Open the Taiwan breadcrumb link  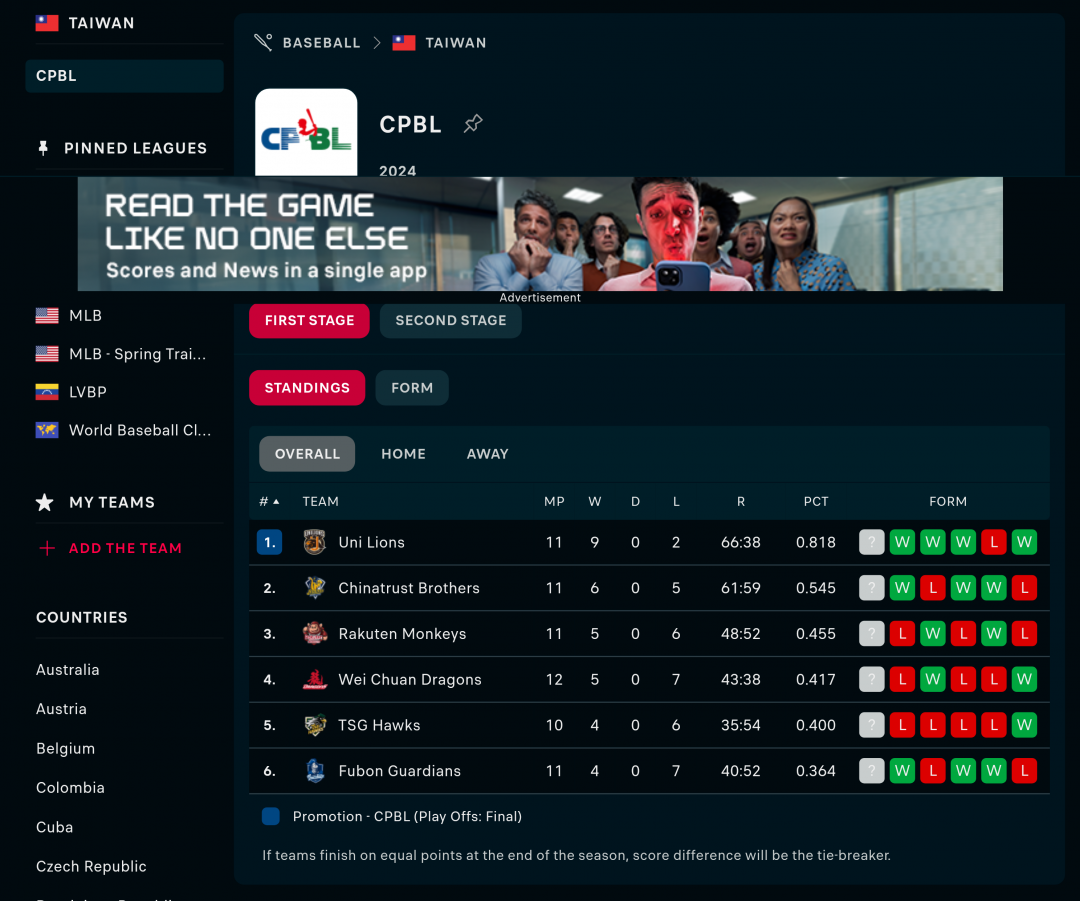(x=455, y=43)
